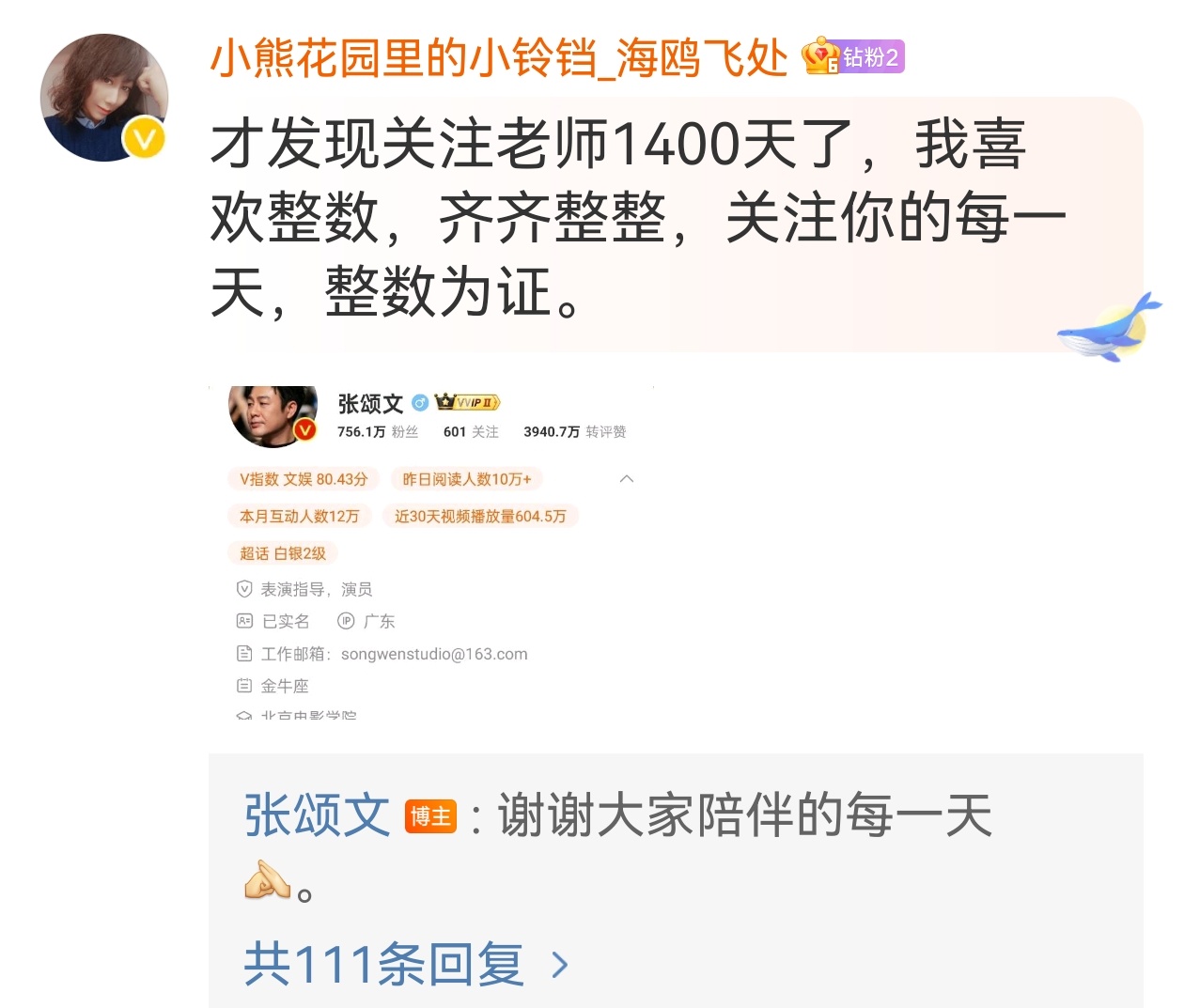Click the 756.1万 粉丝 follower count
Screen dimensions: 1184x1008
point(378,432)
